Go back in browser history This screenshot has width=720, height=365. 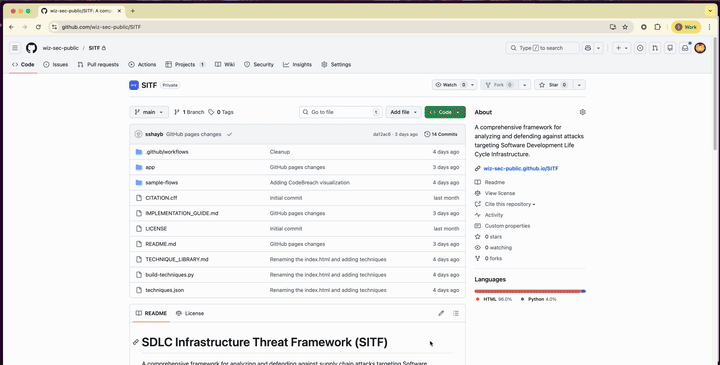(11, 27)
